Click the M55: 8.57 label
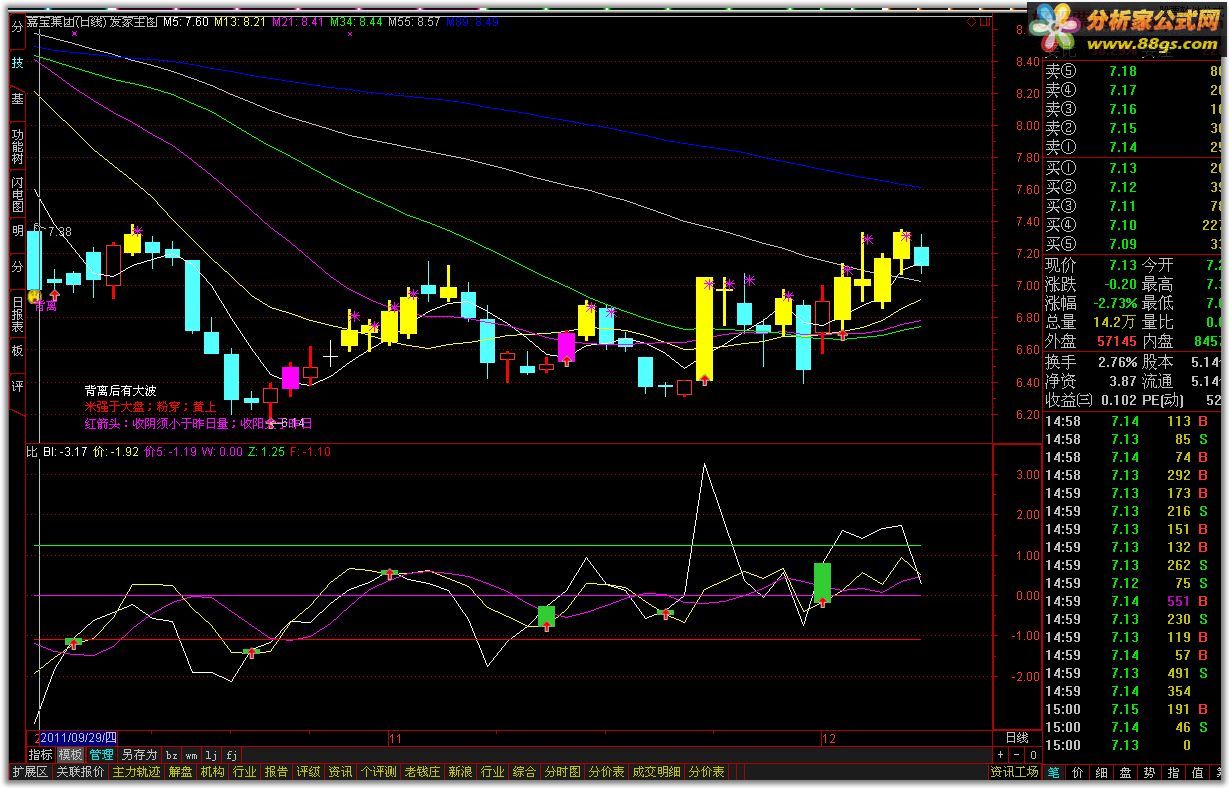Image resolution: width=1229 pixels, height=788 pixels. (x=414, y=21)
